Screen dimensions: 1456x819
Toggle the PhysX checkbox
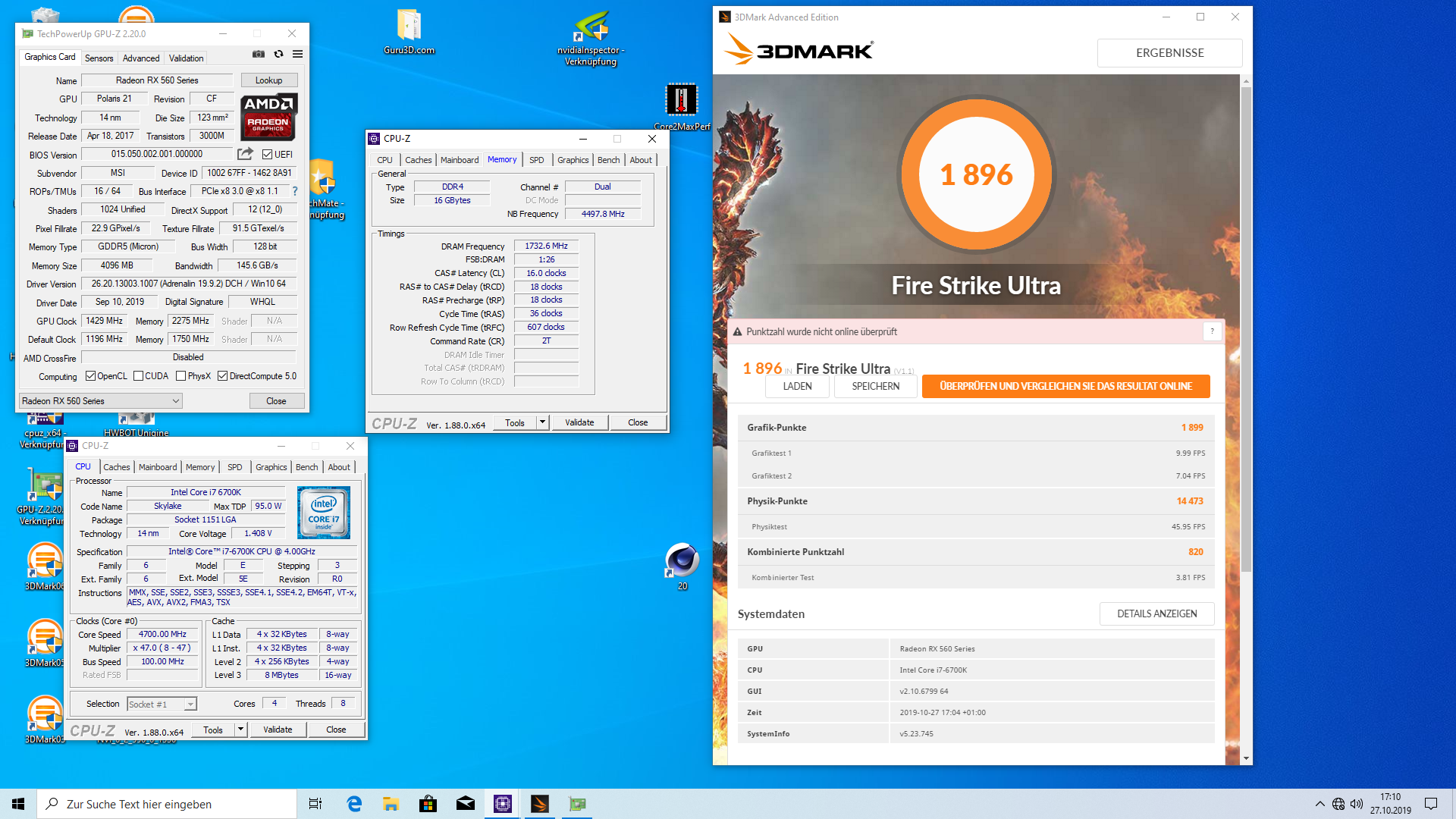(180, 376)
